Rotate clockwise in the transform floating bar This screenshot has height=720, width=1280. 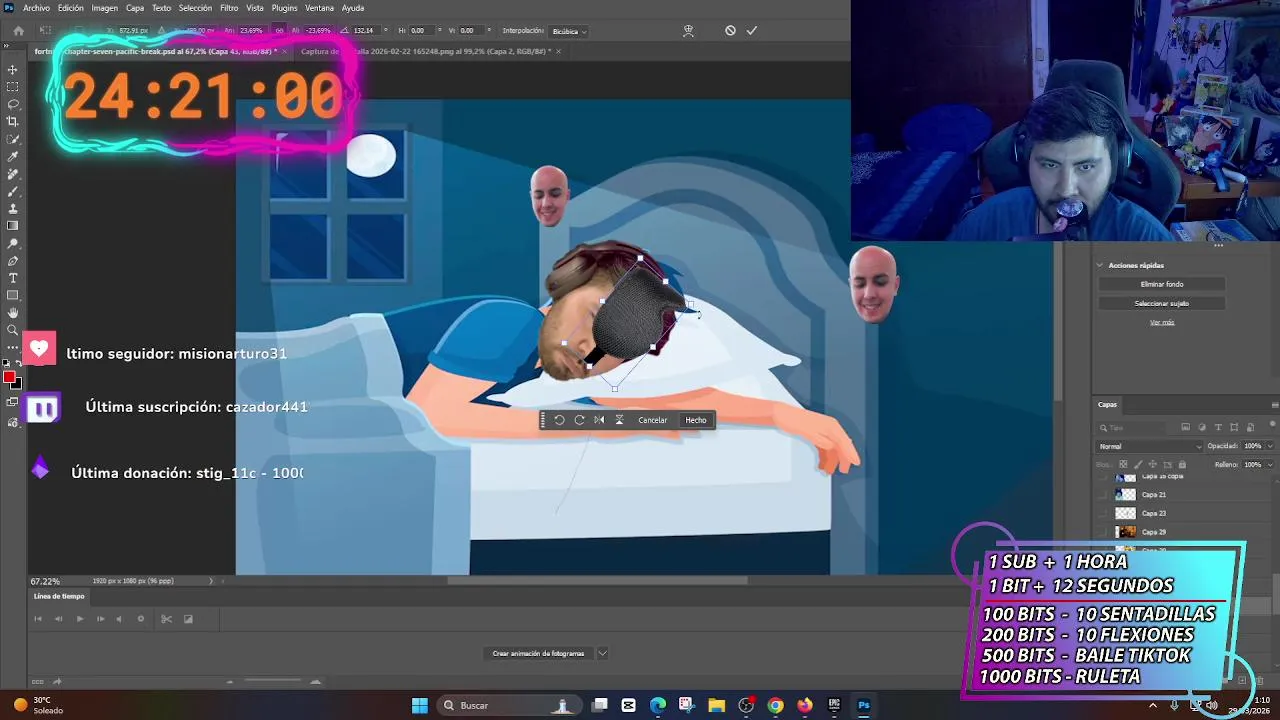tap(579, 420)
